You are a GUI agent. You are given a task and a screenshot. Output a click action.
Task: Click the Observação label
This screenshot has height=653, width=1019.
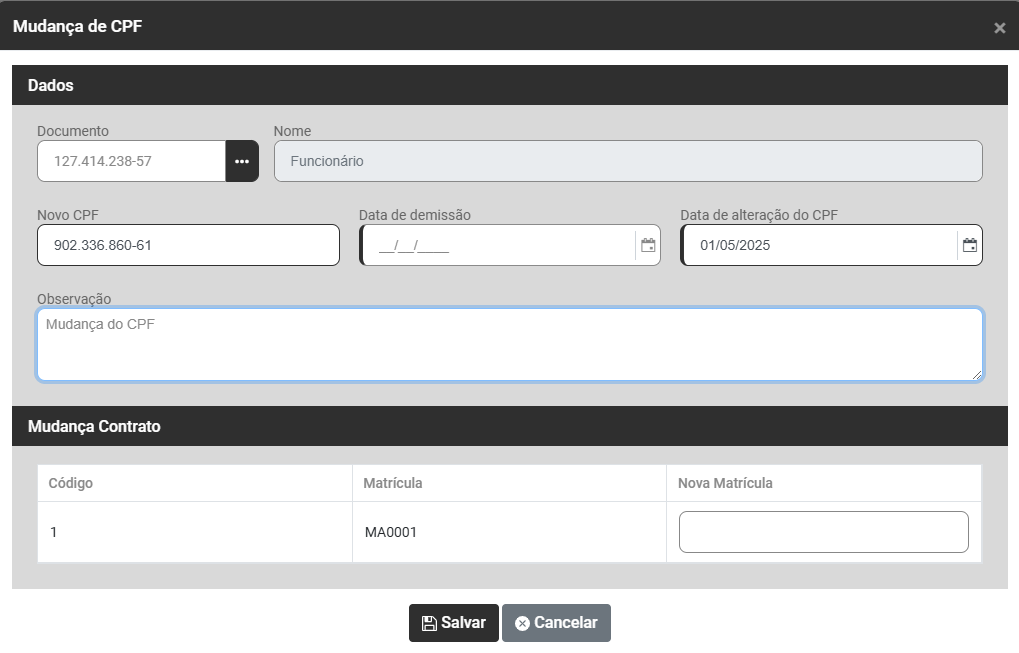click(74, 299)
